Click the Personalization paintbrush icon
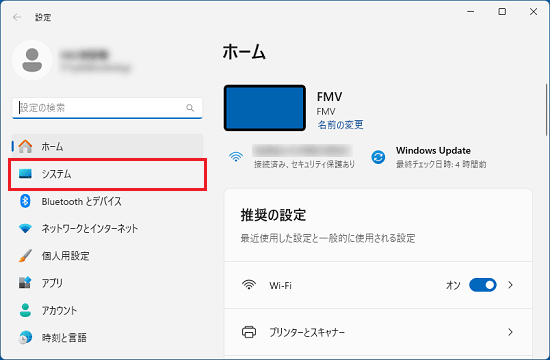Image resolution: width=550 pixels, height=360 pixels. click(25, 256)
